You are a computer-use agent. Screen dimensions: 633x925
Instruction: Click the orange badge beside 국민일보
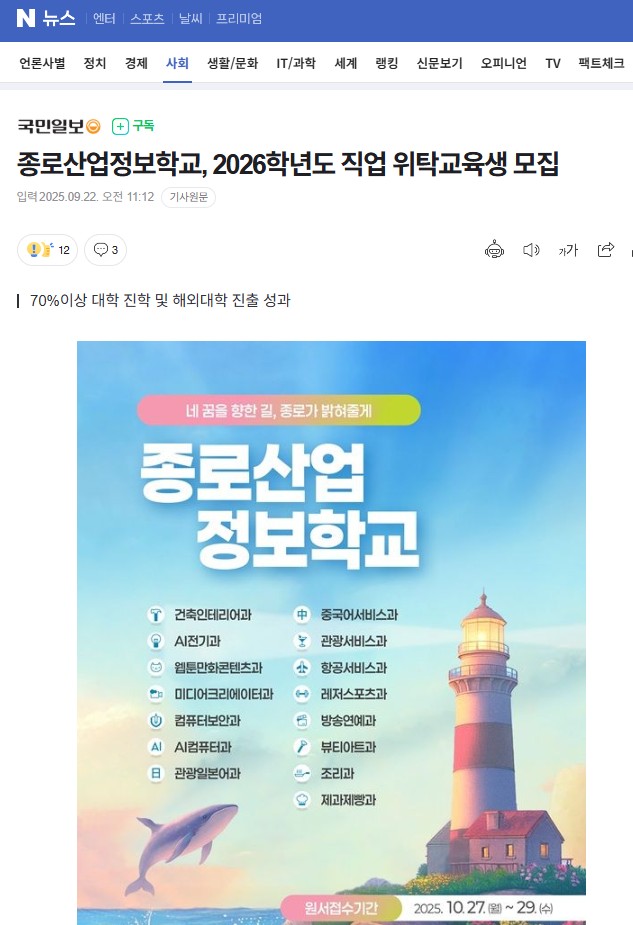(93, 126)
